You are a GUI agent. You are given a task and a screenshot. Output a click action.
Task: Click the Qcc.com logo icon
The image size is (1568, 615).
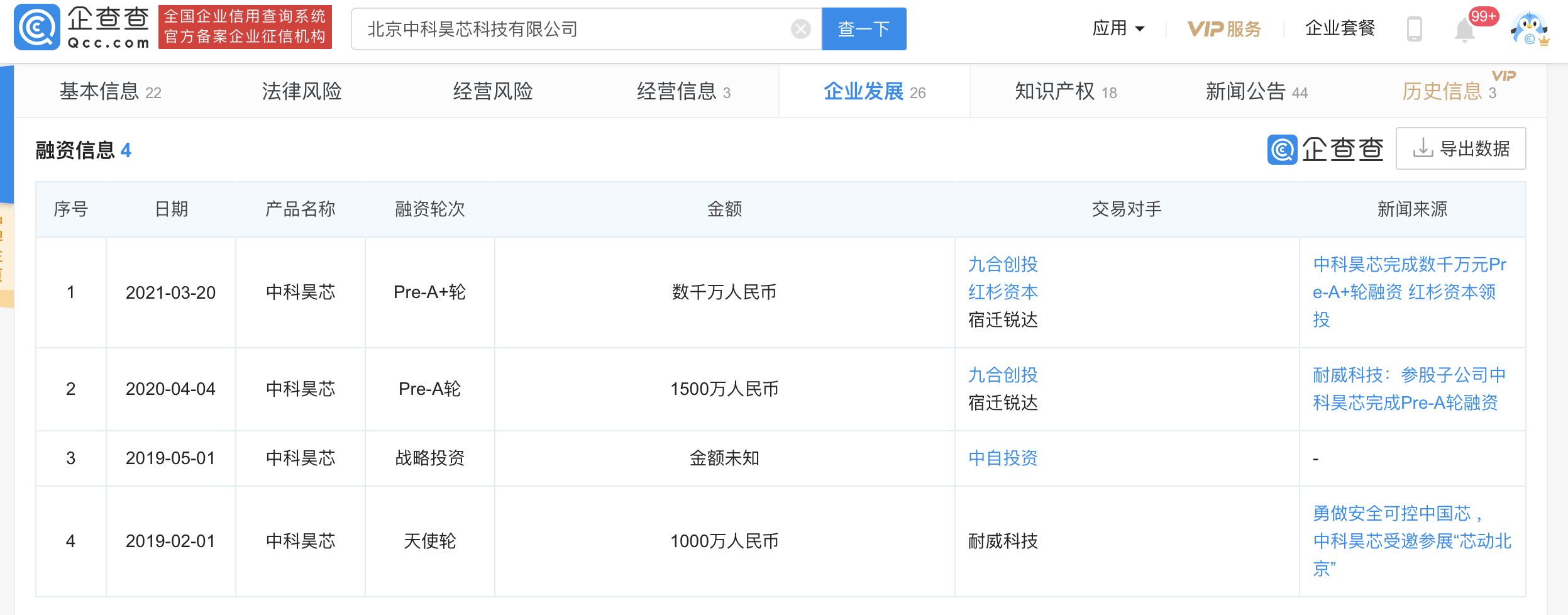[x=37, y=27]
